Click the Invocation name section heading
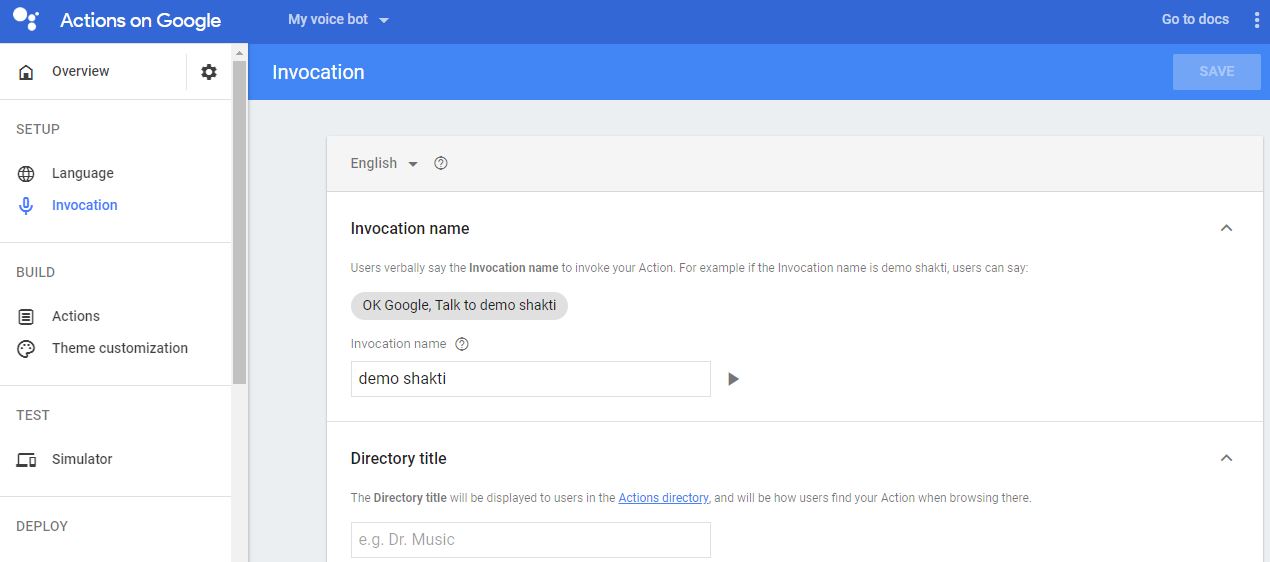The width and height of the screenshot is (1270, 562). click(x=410, y=229)
